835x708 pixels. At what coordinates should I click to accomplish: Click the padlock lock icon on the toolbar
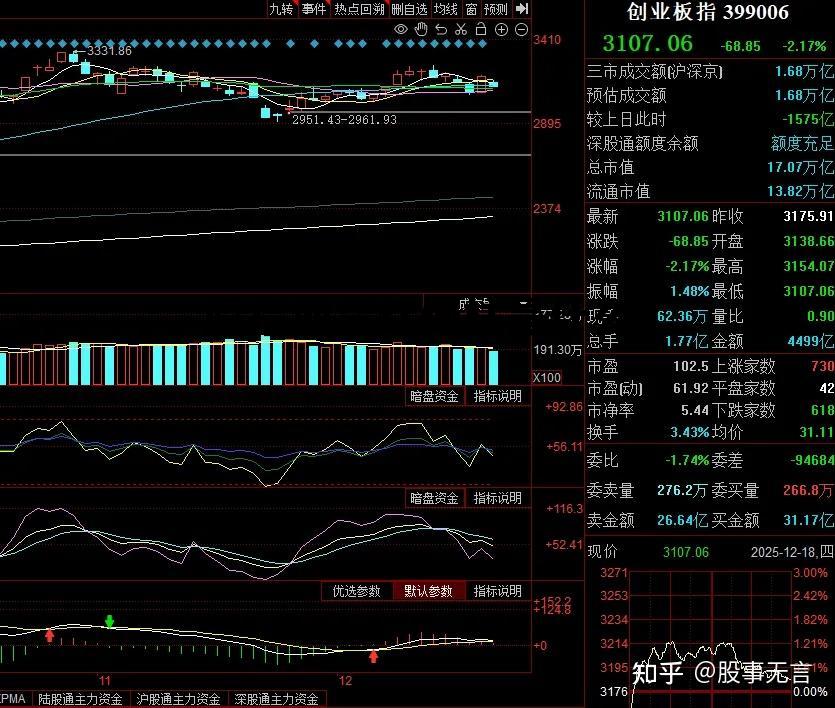pos(481,30)
